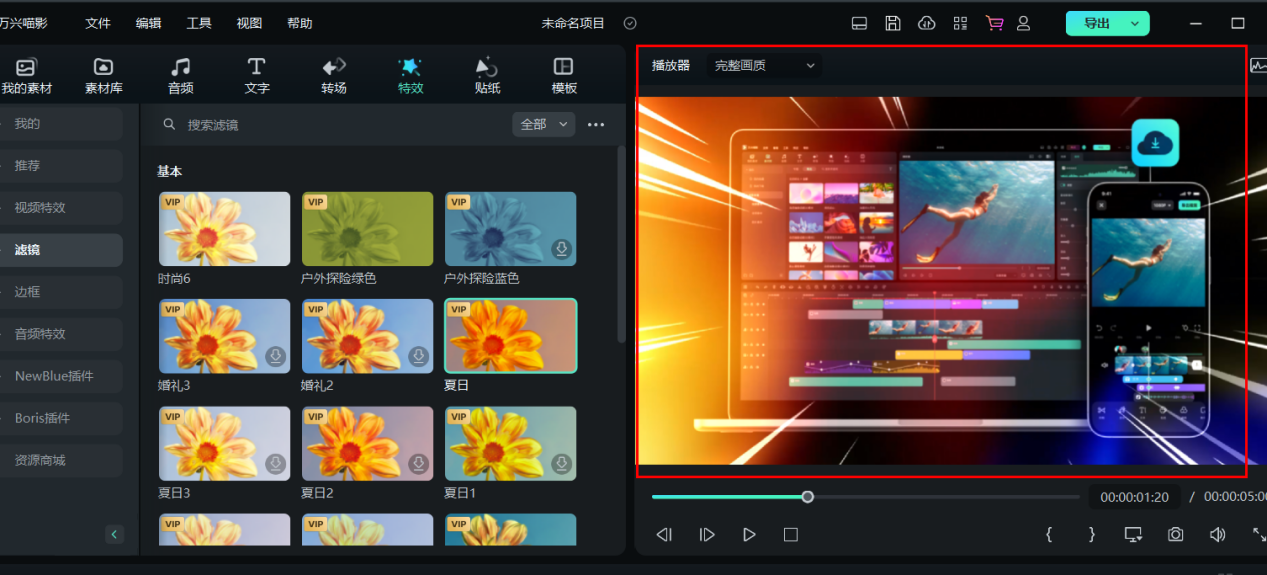The height and width of the screenshot is (575, 1267).
Task: Download the 夏日1 filter
Action: point(561,464)
